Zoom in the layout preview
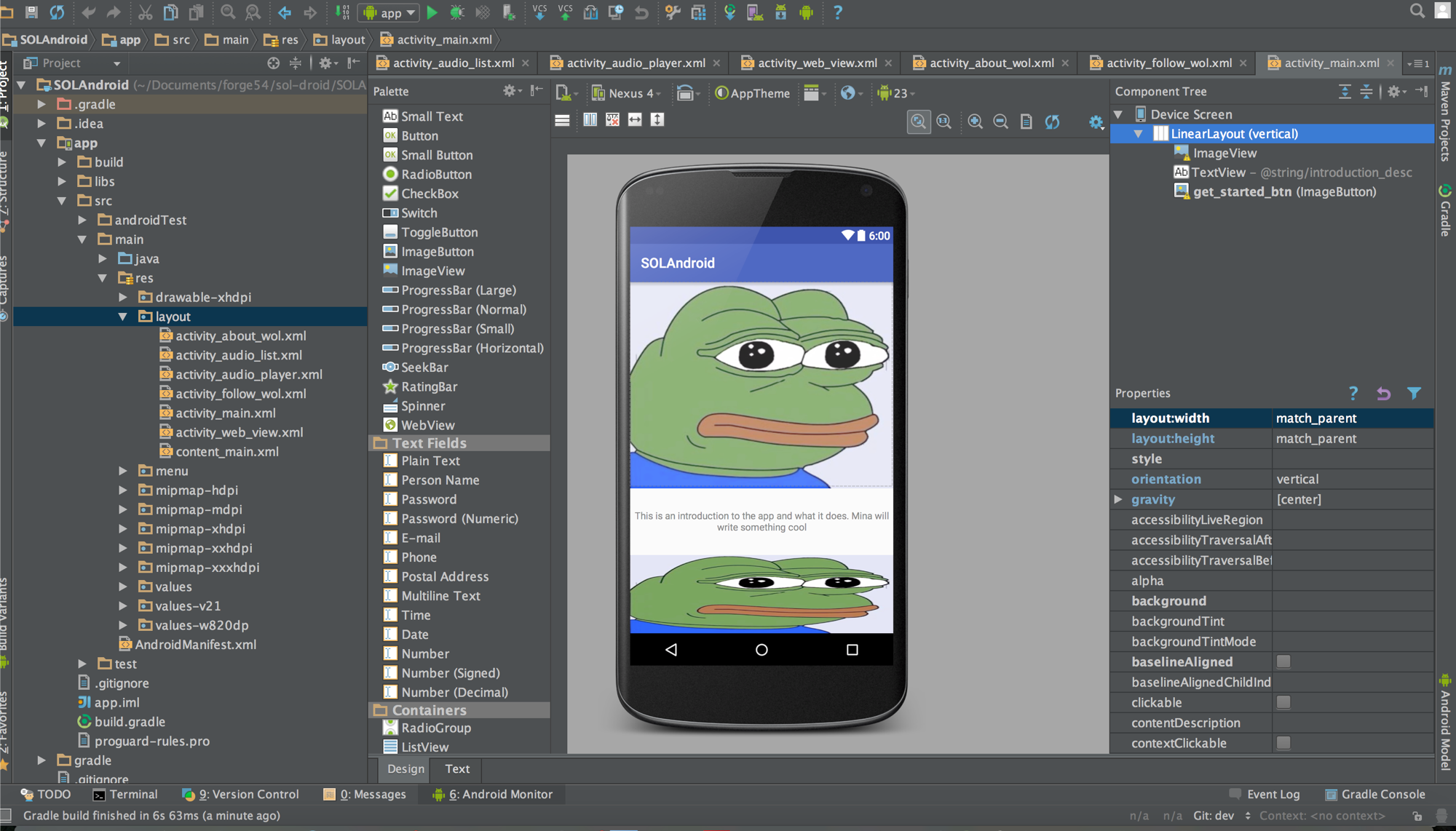Screen dimensions: 1456x831 coord(975,122)
